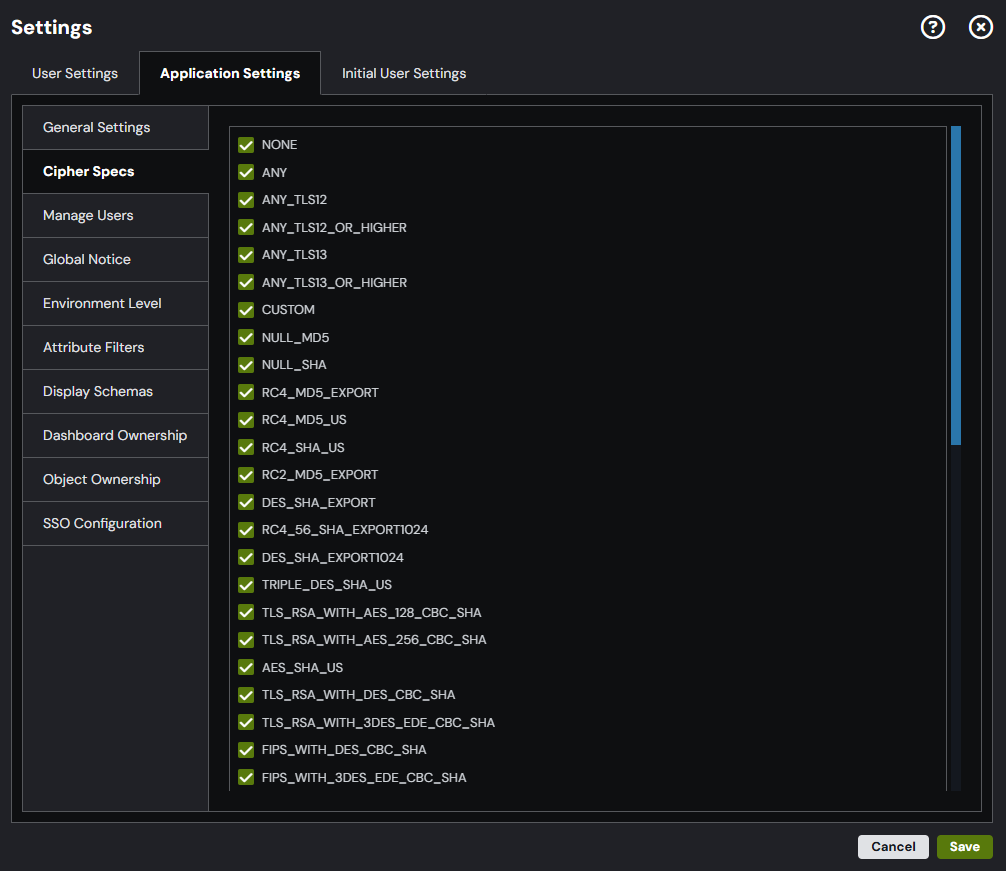
Task: Uncheck FIPS_WITH_DES_CBC_SHA checkbox
Action: coord(246,750)
